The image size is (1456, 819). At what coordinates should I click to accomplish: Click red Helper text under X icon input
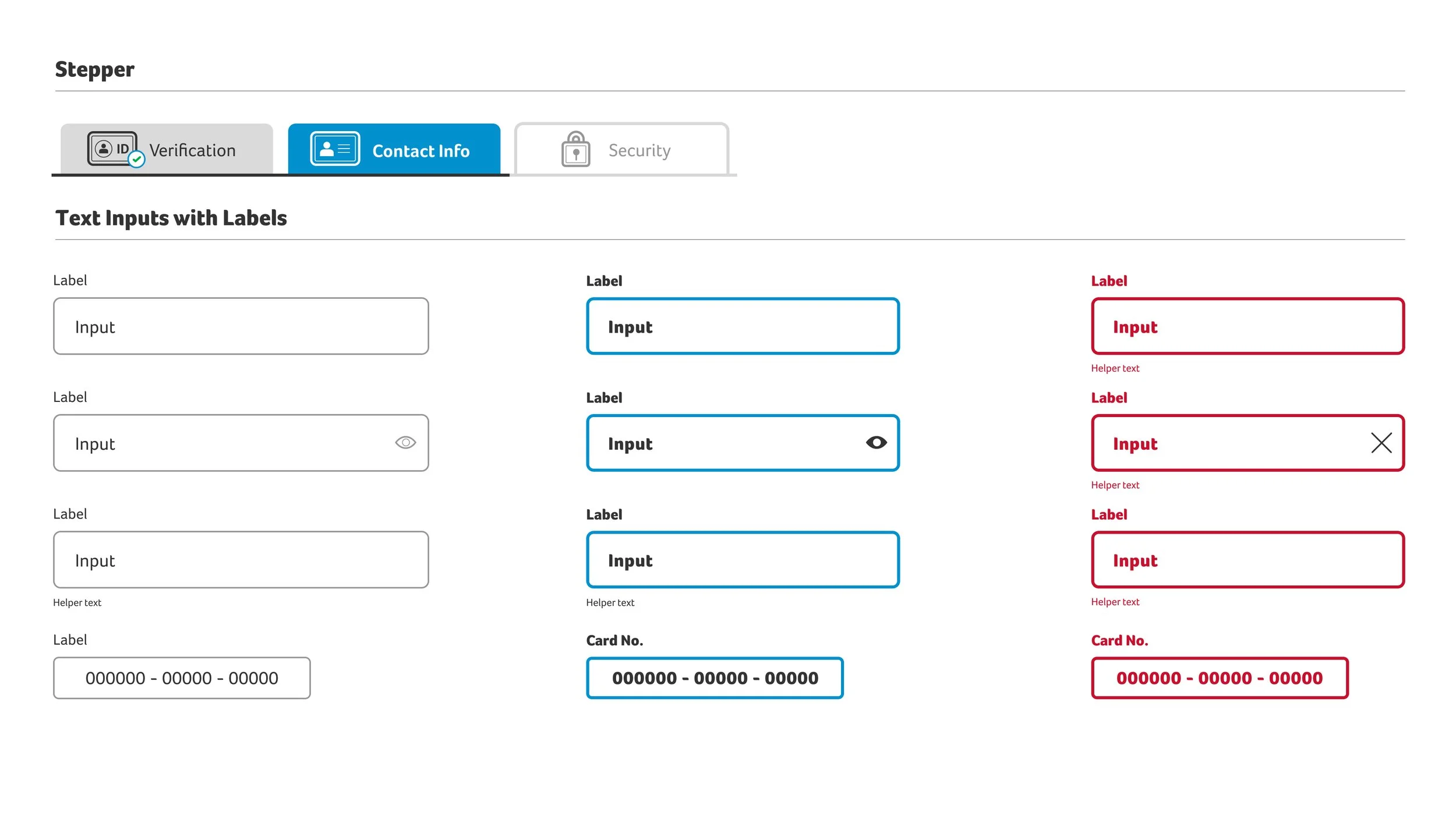(x=1115, y=485)
